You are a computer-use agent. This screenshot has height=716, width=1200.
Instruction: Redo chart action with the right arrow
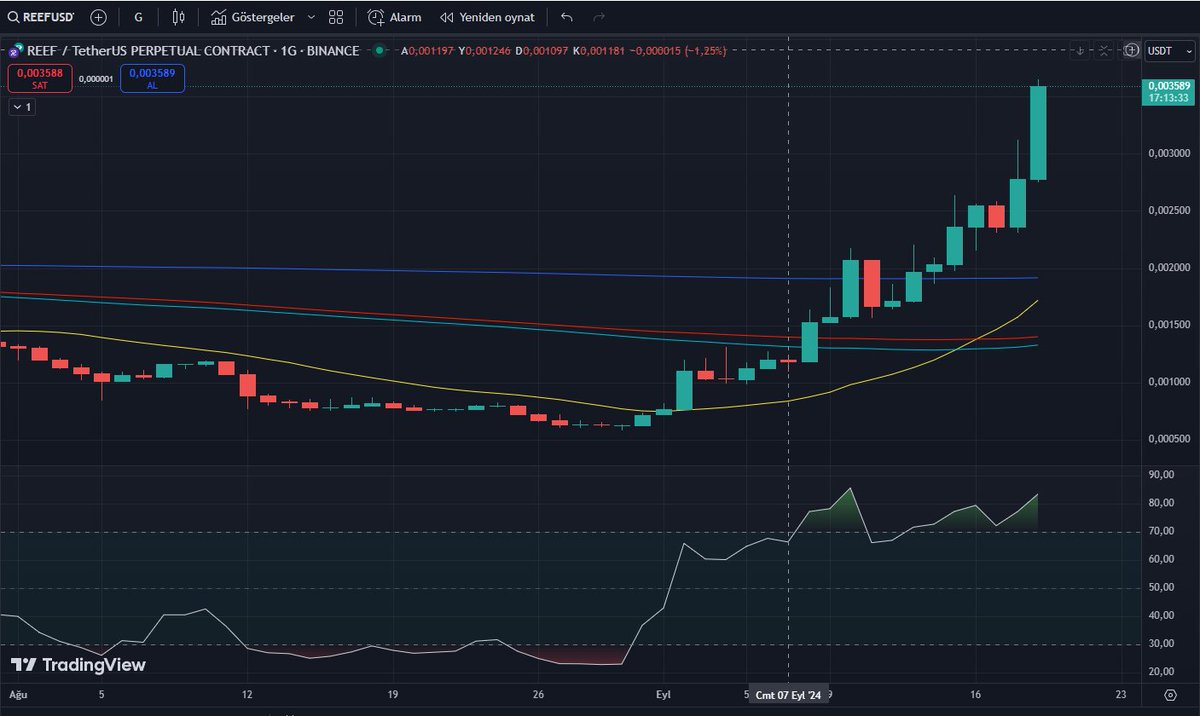598,16
